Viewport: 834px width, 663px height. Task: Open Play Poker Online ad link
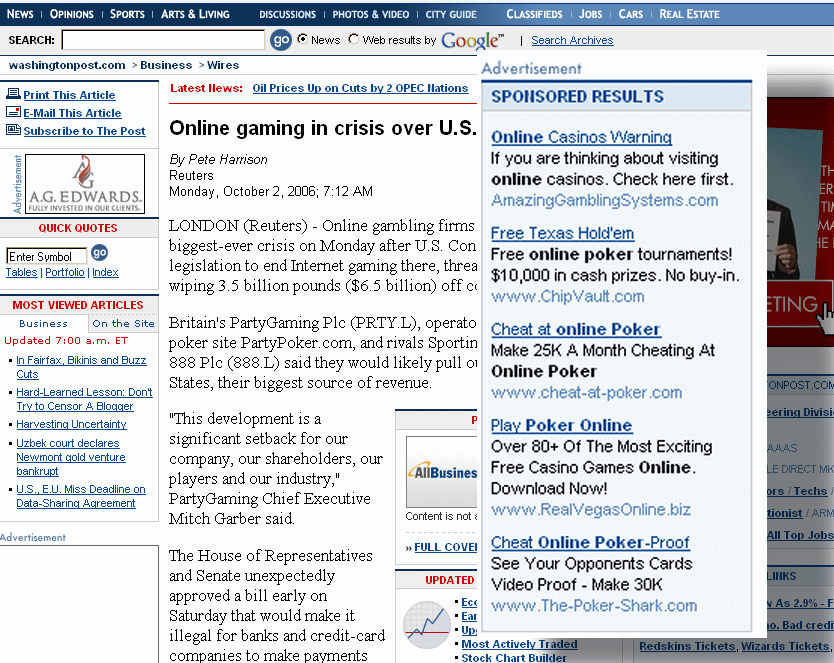coord(561,425)
